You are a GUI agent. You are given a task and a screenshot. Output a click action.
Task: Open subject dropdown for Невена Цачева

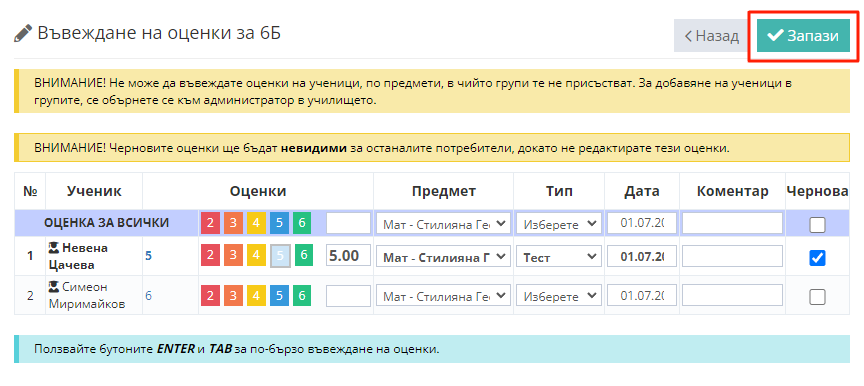(444, 257)
